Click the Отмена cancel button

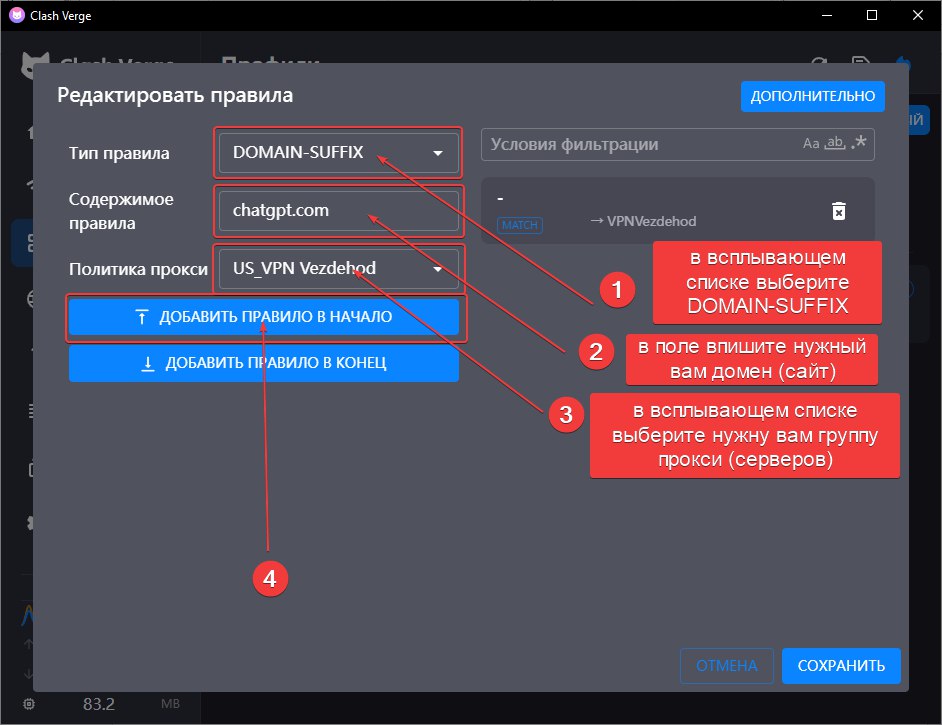click(726, 666)
